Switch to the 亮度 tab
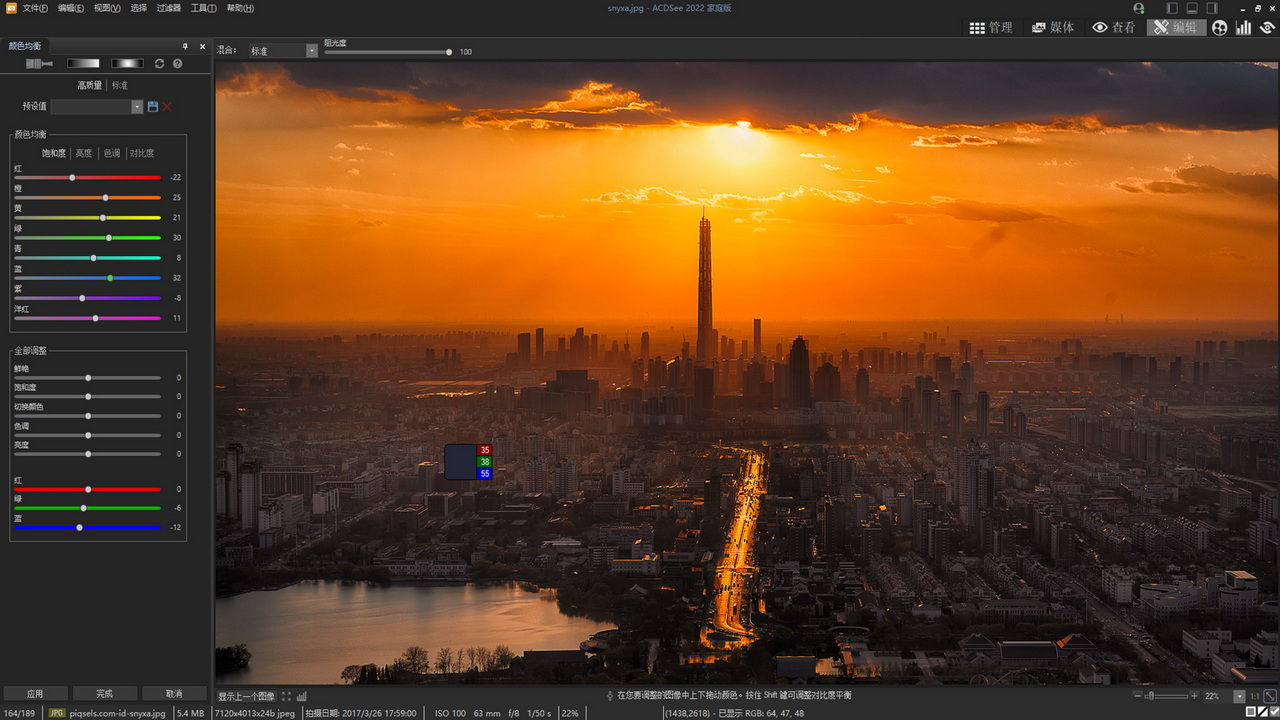1280x720 pixels. pos(84,154)
